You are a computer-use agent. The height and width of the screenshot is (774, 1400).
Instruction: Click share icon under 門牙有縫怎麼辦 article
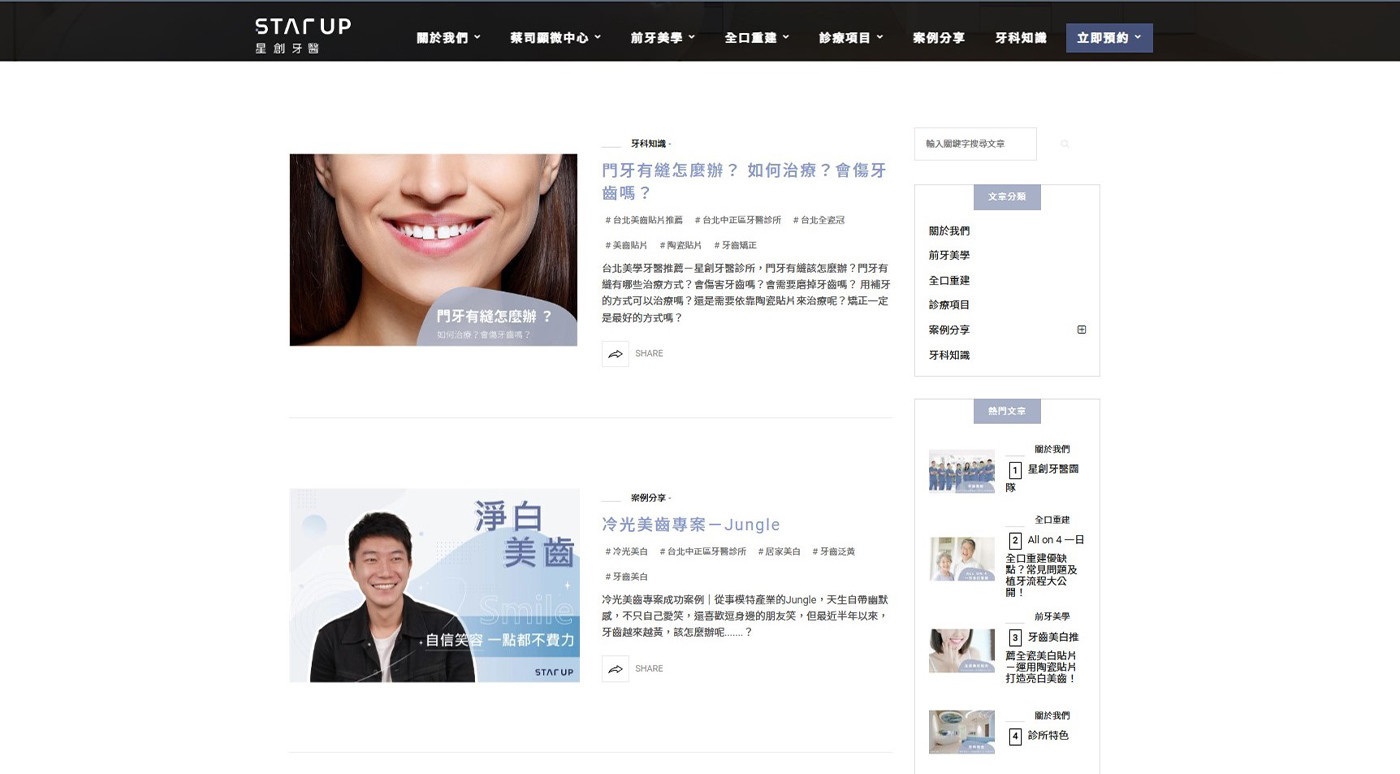tap(615, 354)
